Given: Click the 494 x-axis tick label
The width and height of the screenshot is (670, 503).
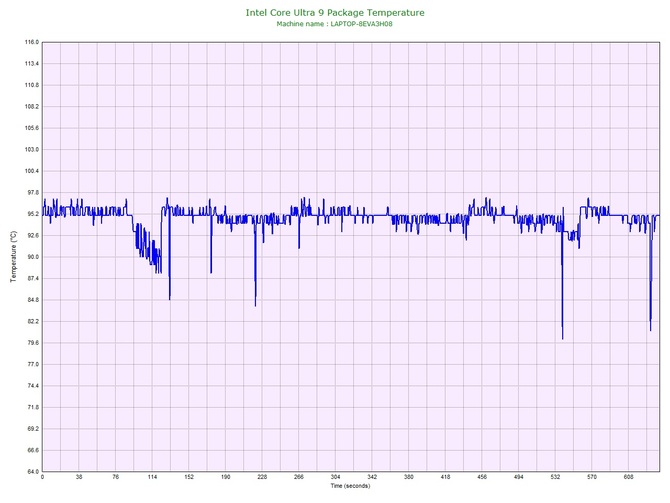Looking at the screenshot, I should click(518, 477).
